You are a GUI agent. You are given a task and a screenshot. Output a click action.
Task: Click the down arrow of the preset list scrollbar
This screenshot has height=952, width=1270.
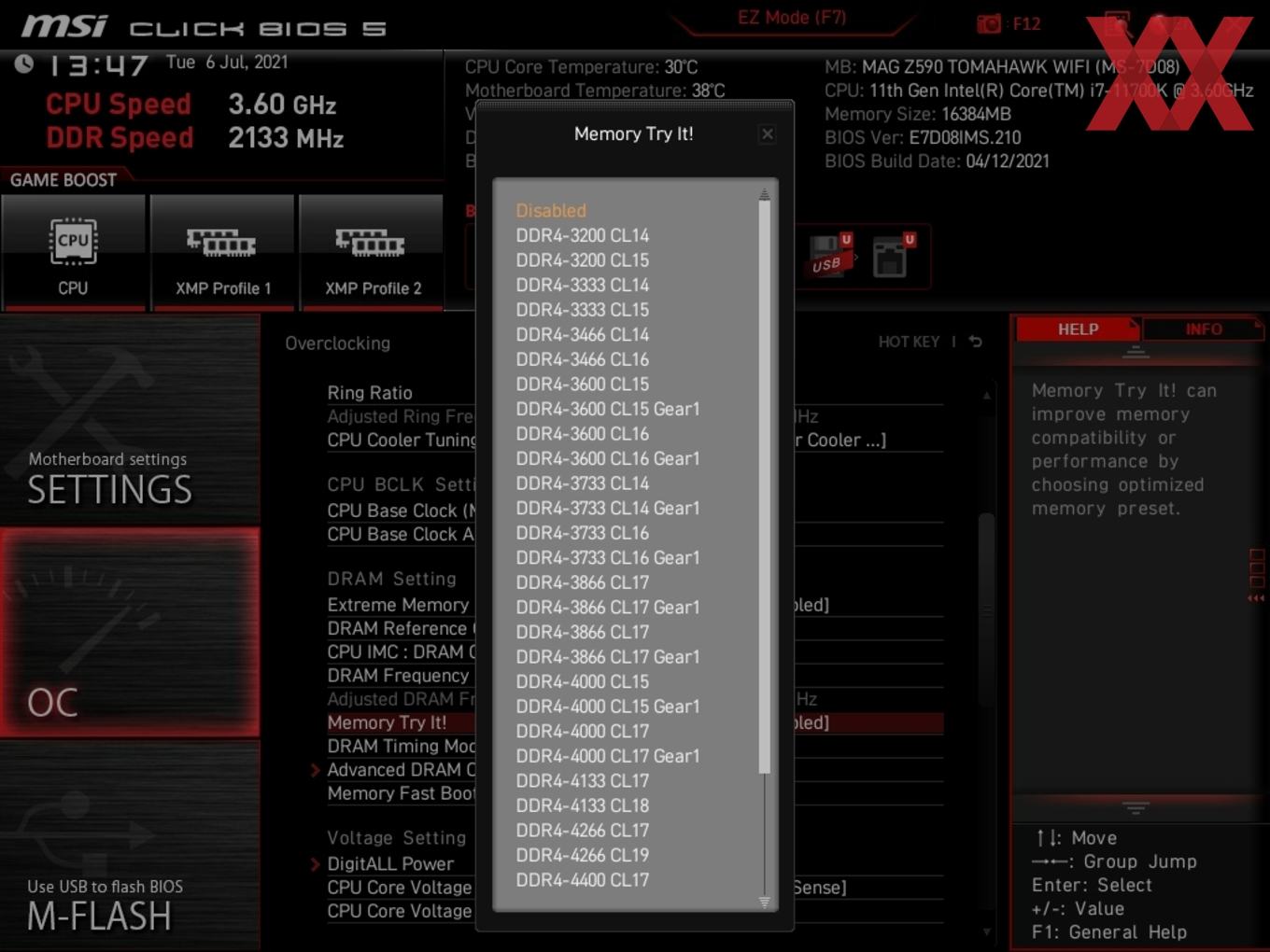(x=764, y=903)
